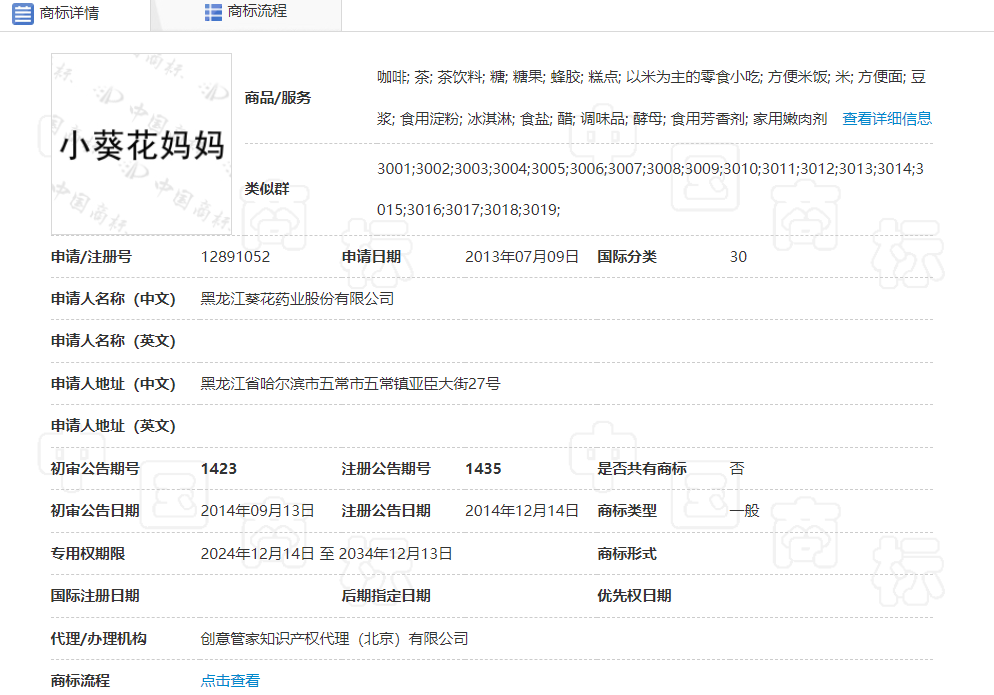Click the 国际注册日期 label
Screen dimensions: 994x695
[x=95, y=596]
